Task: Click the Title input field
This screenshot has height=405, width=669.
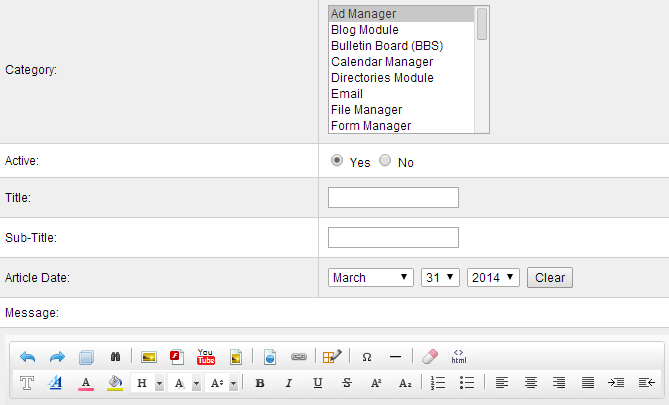Action: (x=393, y=198)
